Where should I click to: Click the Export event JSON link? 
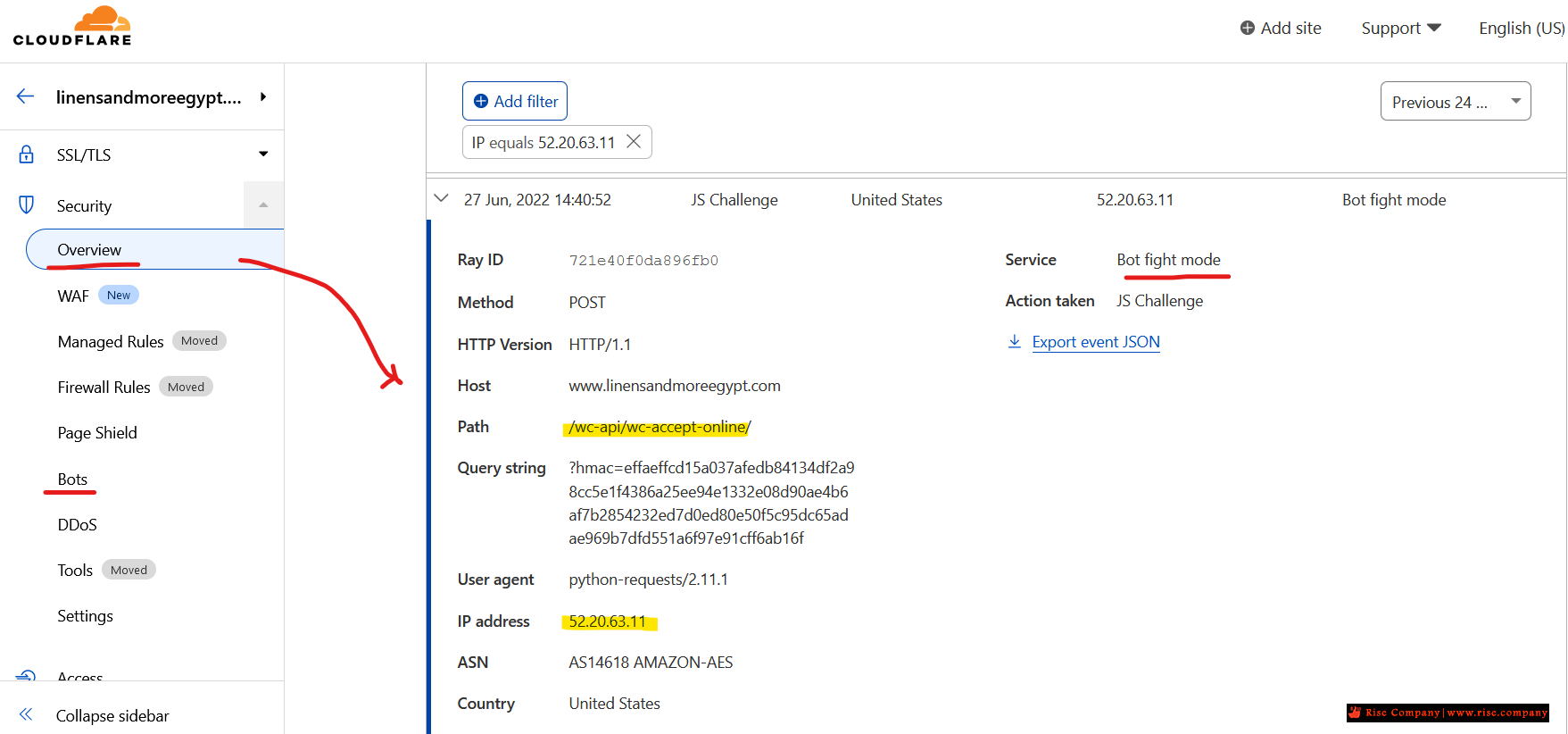coord(1096,342)
